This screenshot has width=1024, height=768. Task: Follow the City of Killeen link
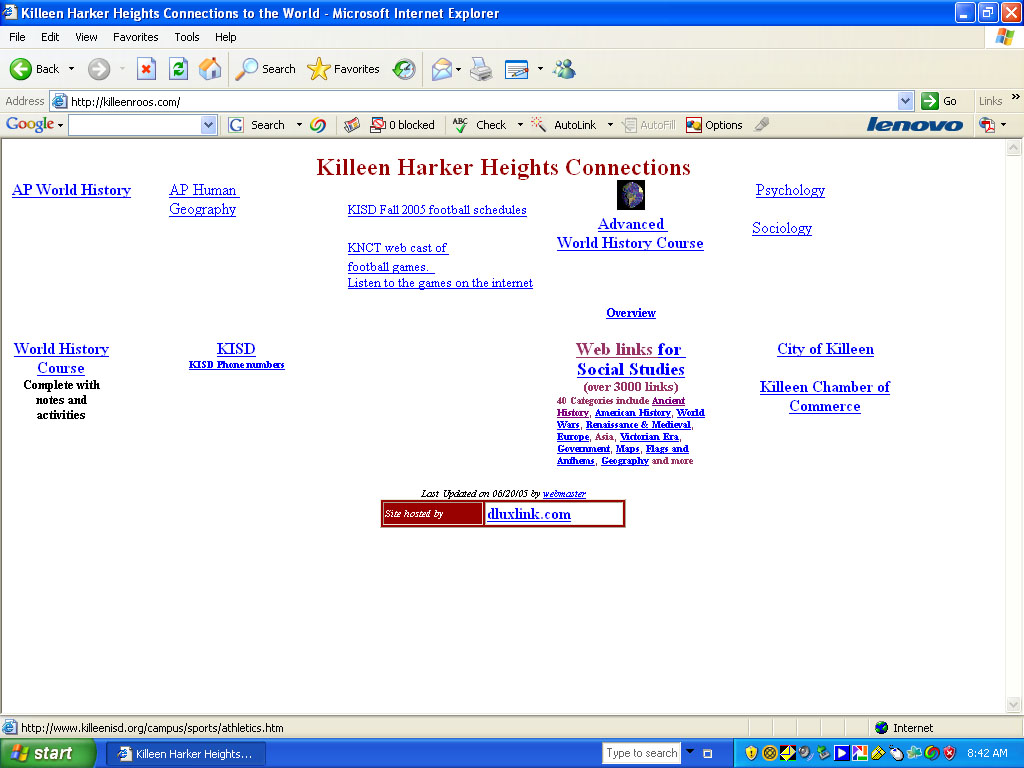[825, 349]
